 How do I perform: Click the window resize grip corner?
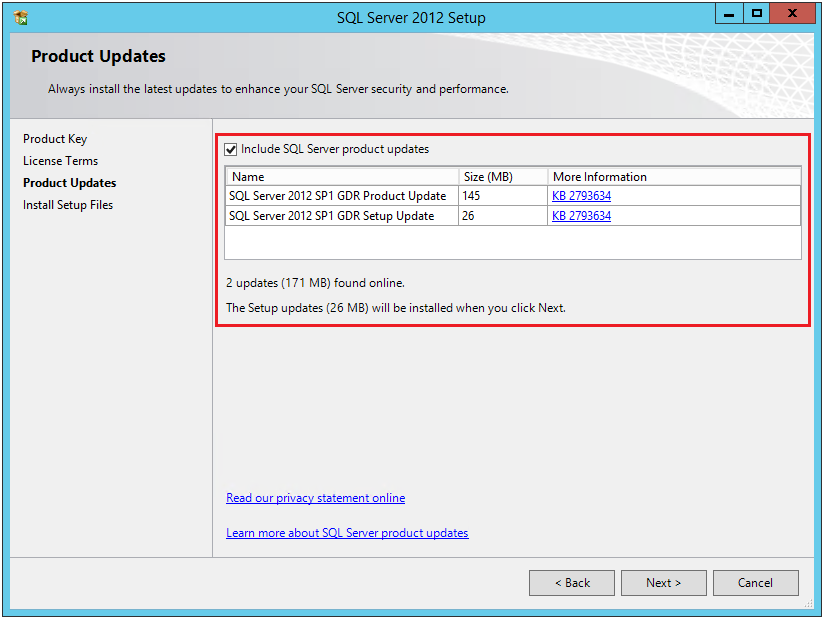pyautogui.click(x=809, y=604)
